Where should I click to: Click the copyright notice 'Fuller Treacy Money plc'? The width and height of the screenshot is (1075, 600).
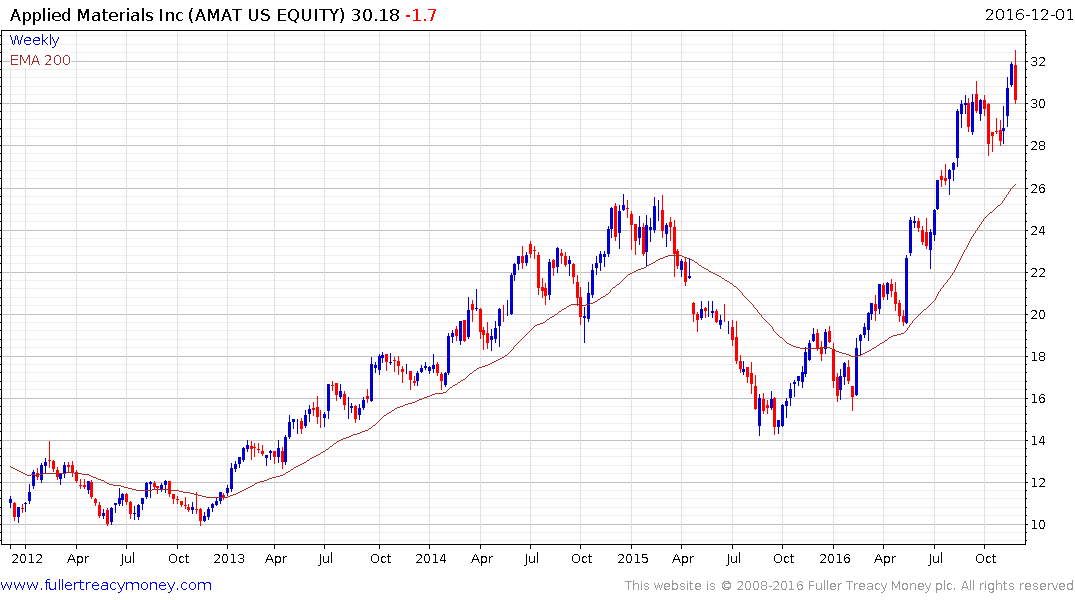coord(881,586)
